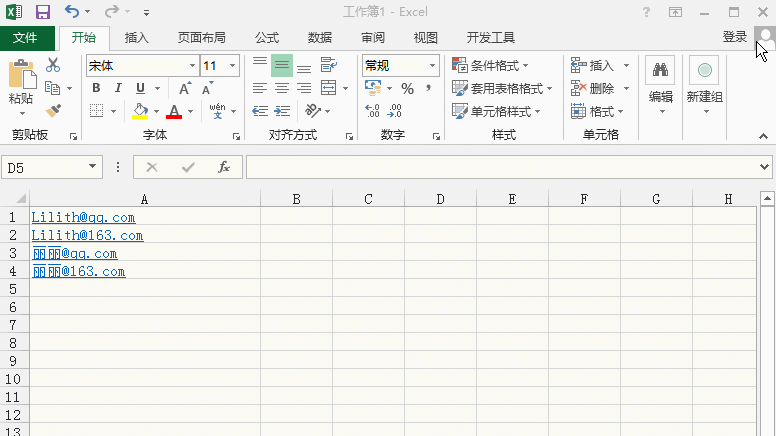Switch to the 公式 tab
The width and height of the screenshot is (776, 436).
click(x=267, y=38)
